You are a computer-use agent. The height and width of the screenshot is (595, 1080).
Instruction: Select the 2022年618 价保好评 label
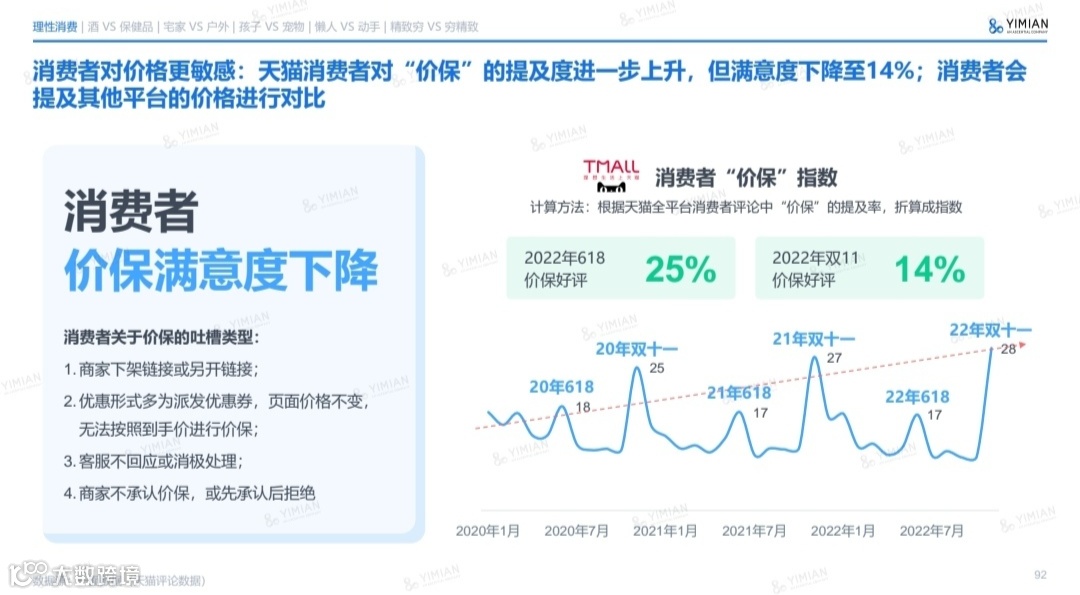pyautogui.click(x=565, y=269)
